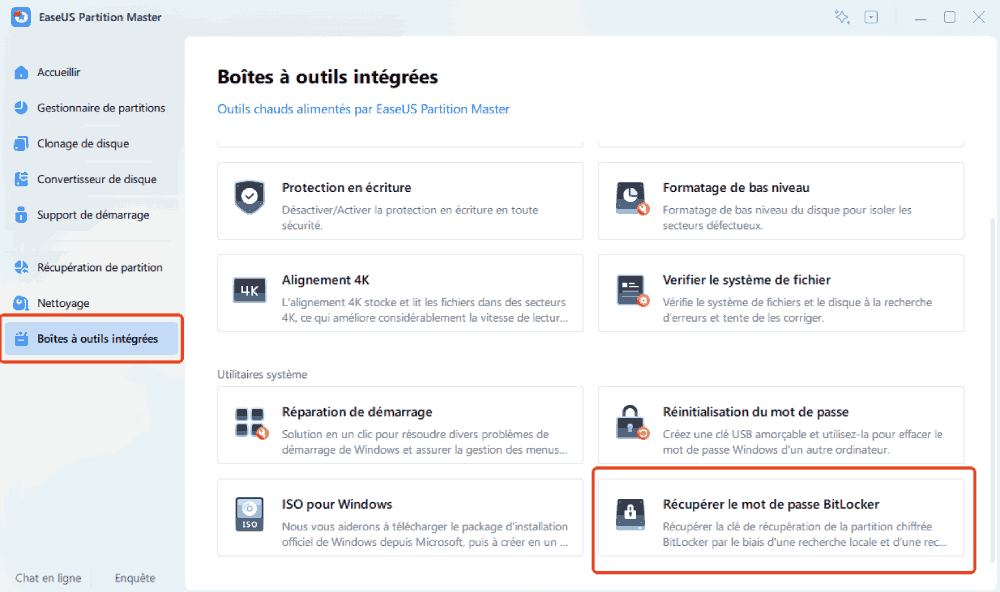Open the Protection en écriture tool title

coord(346,188)
